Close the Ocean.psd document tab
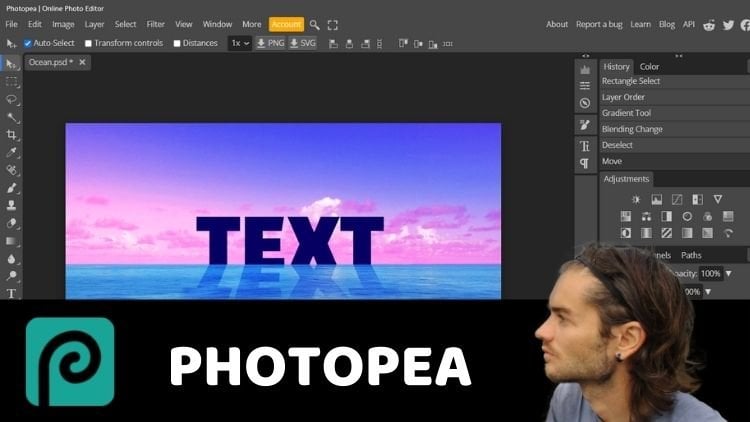The image size is (750, 422). (82, 62)
